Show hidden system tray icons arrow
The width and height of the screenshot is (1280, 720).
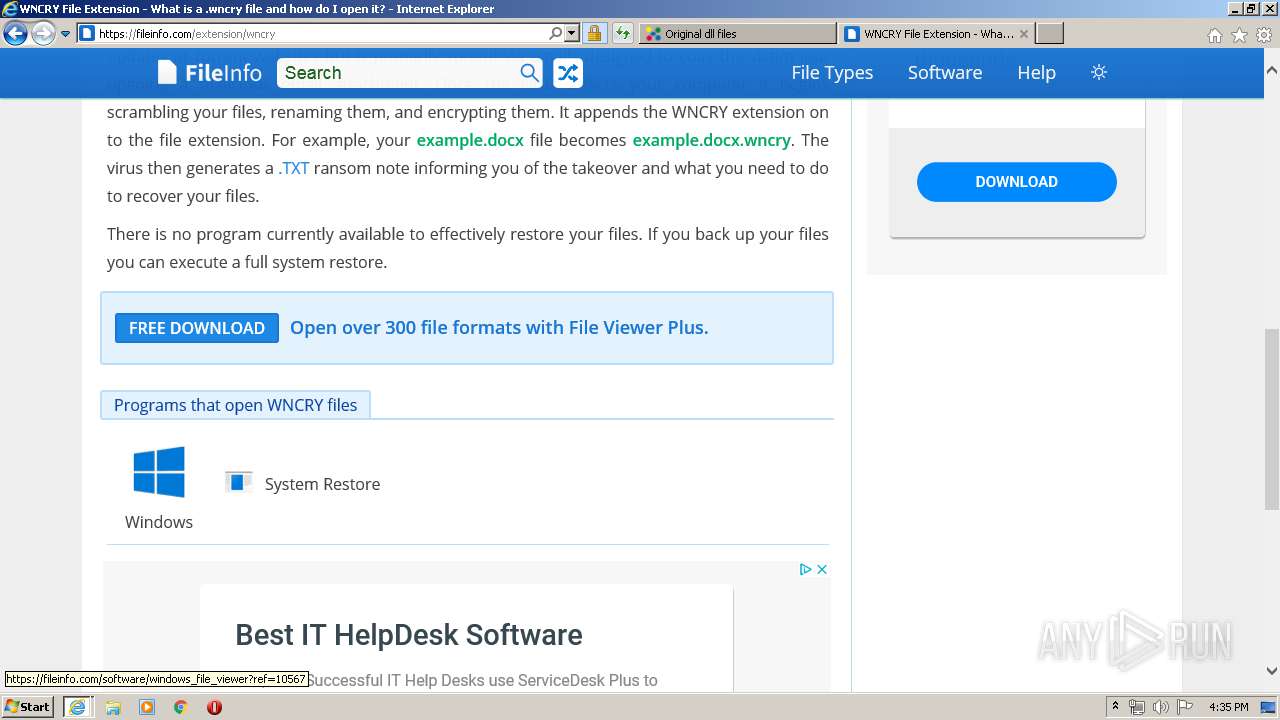pyautogui.click(x=1115, y=707)
